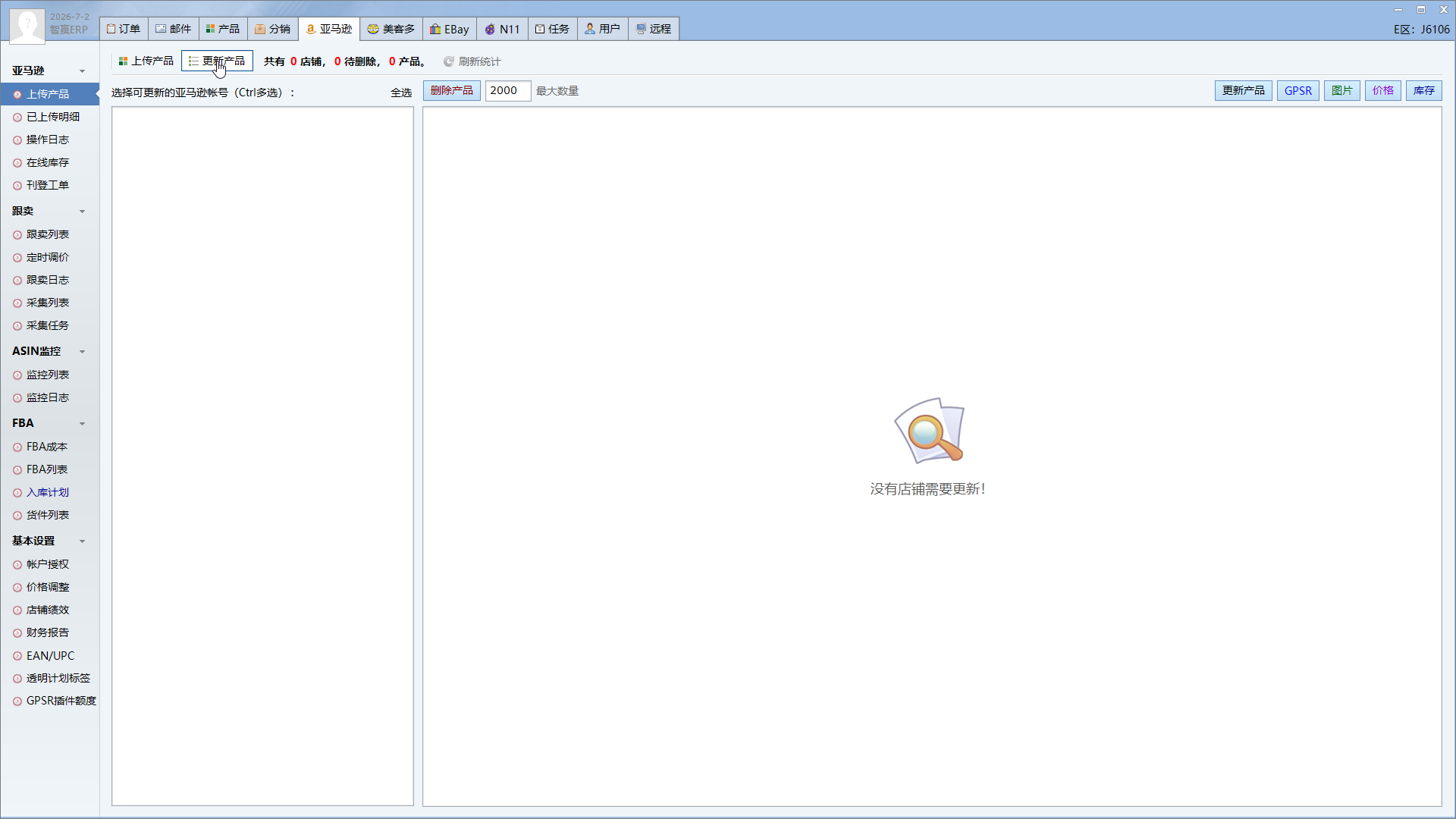
Task: Click the GPSR update button
Action: [1298, 90]
